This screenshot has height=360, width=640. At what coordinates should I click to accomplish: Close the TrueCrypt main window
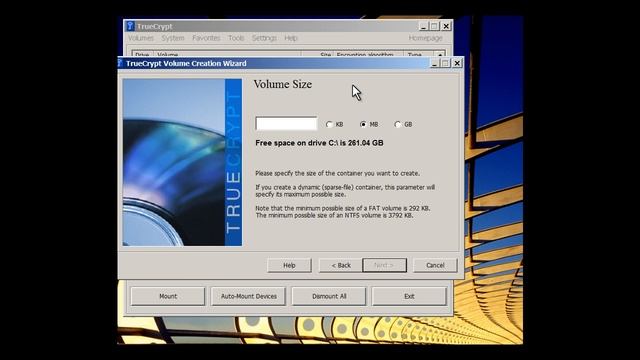446,26
